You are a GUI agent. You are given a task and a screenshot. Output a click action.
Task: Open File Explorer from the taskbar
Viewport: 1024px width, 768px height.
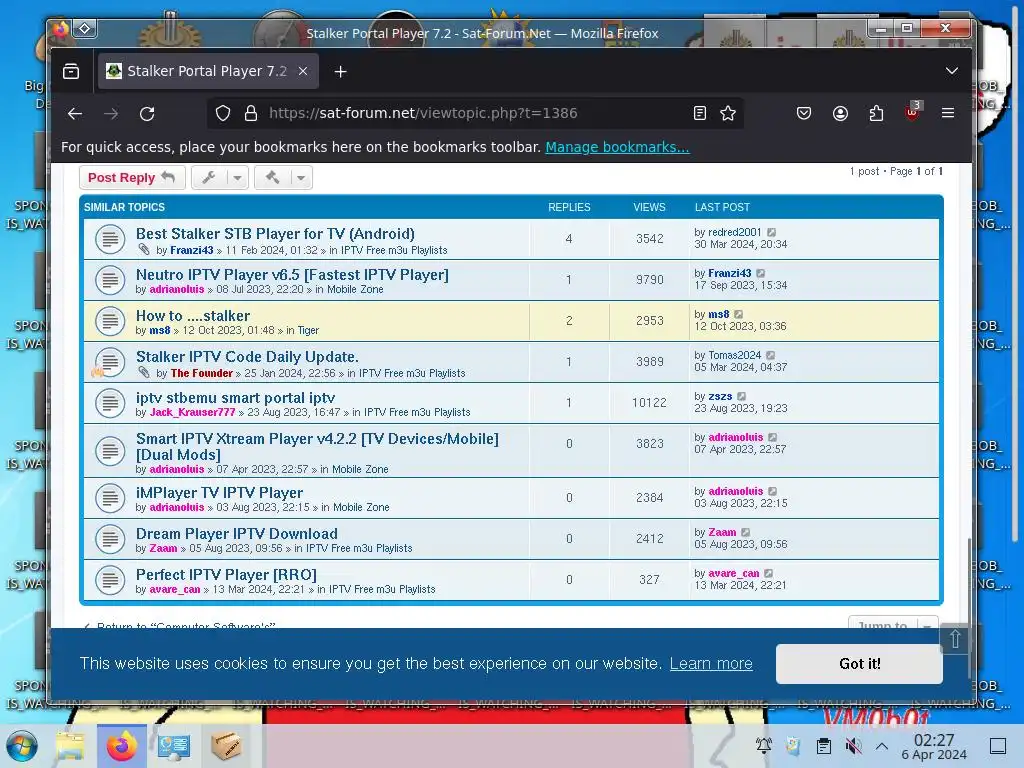(x=69, y=746)
